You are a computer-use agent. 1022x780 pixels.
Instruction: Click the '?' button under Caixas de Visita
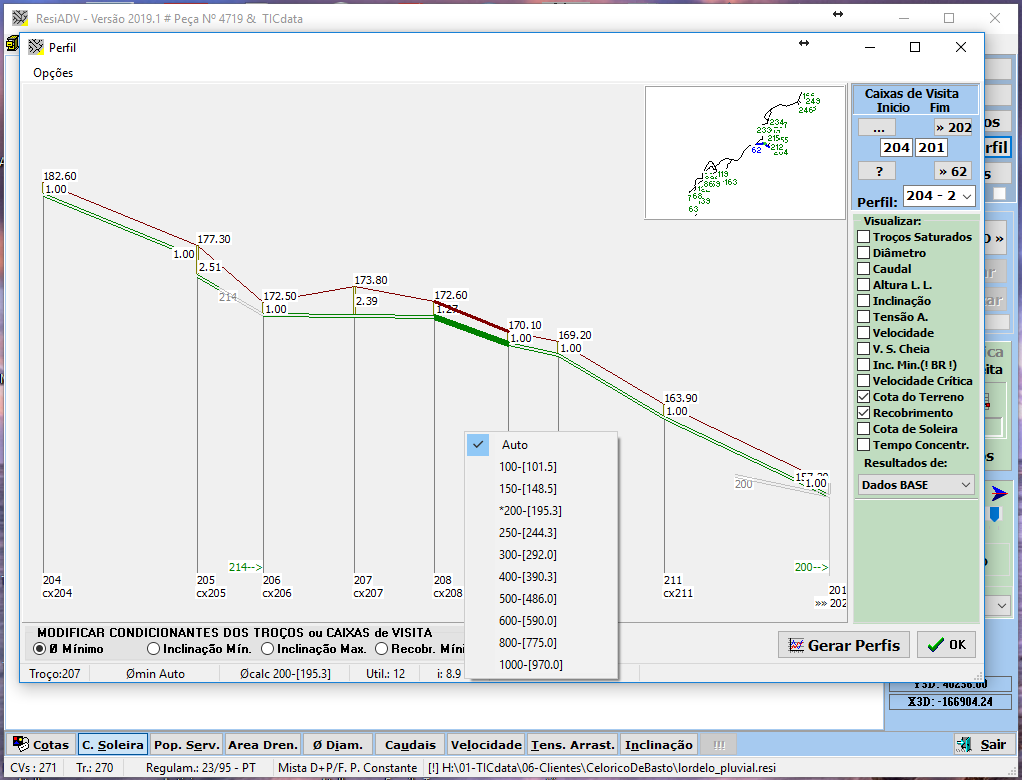click(x=877, y=171)
